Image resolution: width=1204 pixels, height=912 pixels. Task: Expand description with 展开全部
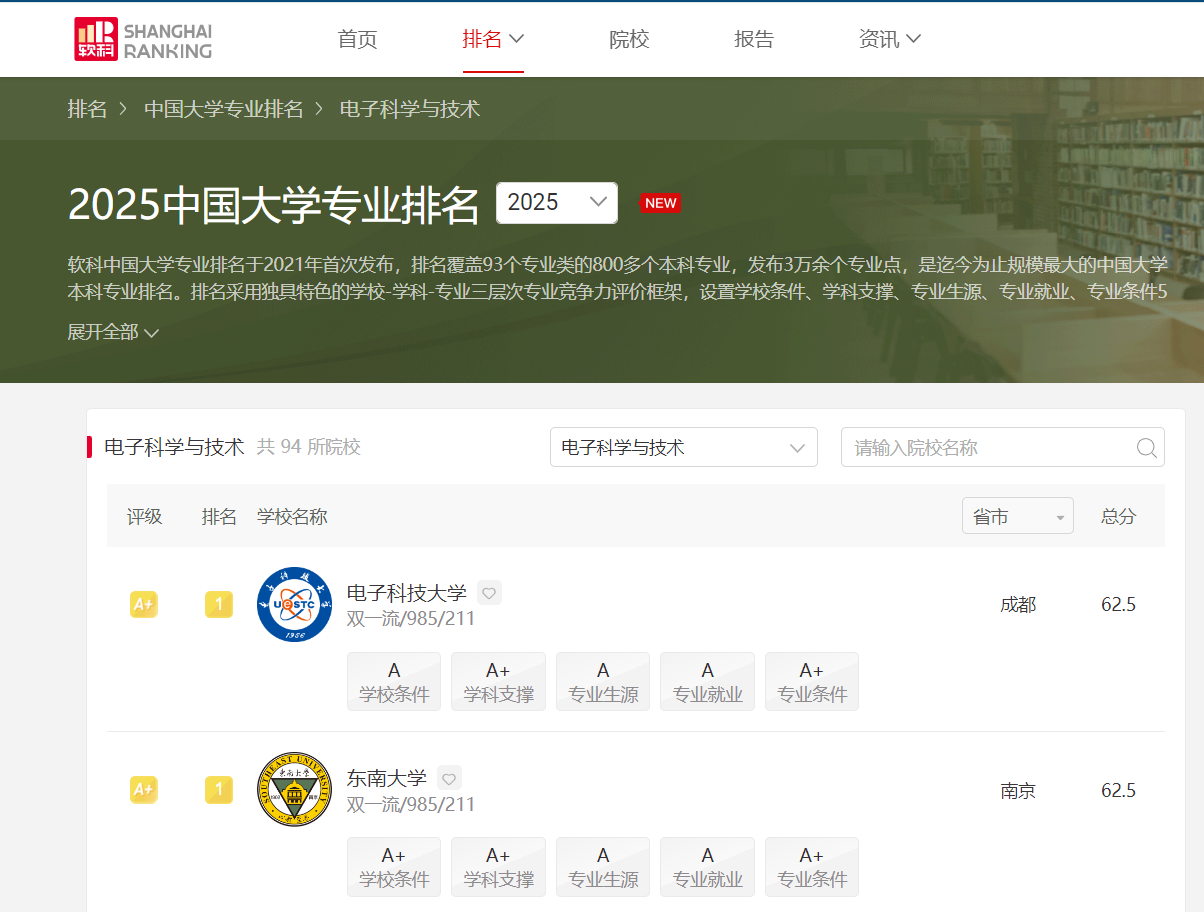coord(113,332)
